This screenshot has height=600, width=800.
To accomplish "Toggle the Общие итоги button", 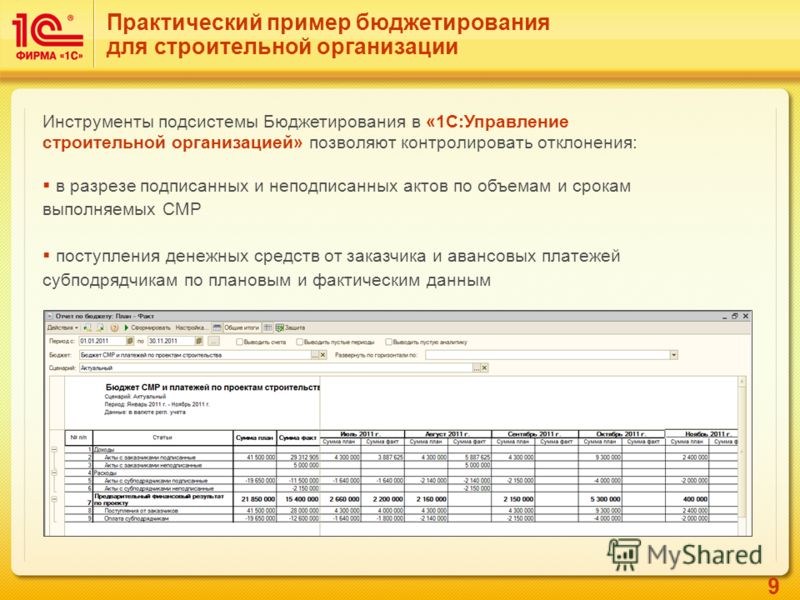I will point(241,328).
